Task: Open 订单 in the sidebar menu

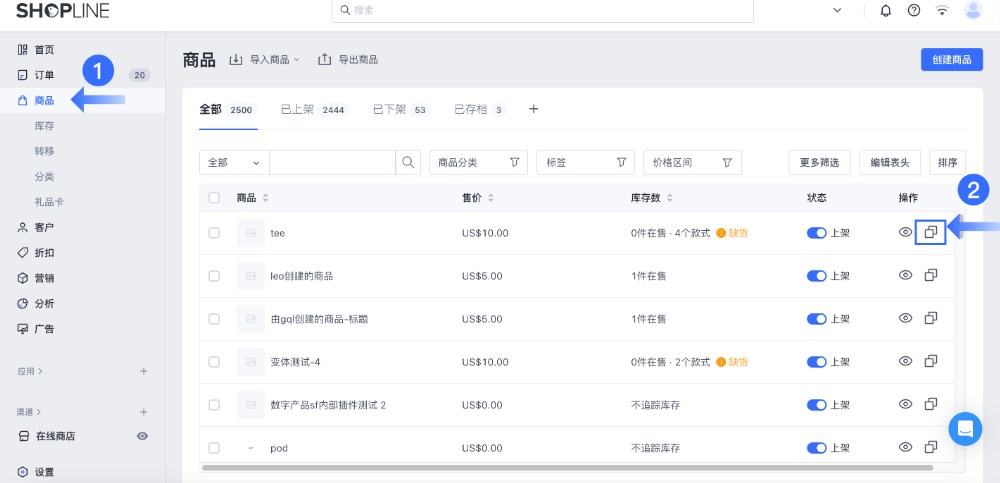Action: pyautogui.click(x=44, y=75)
